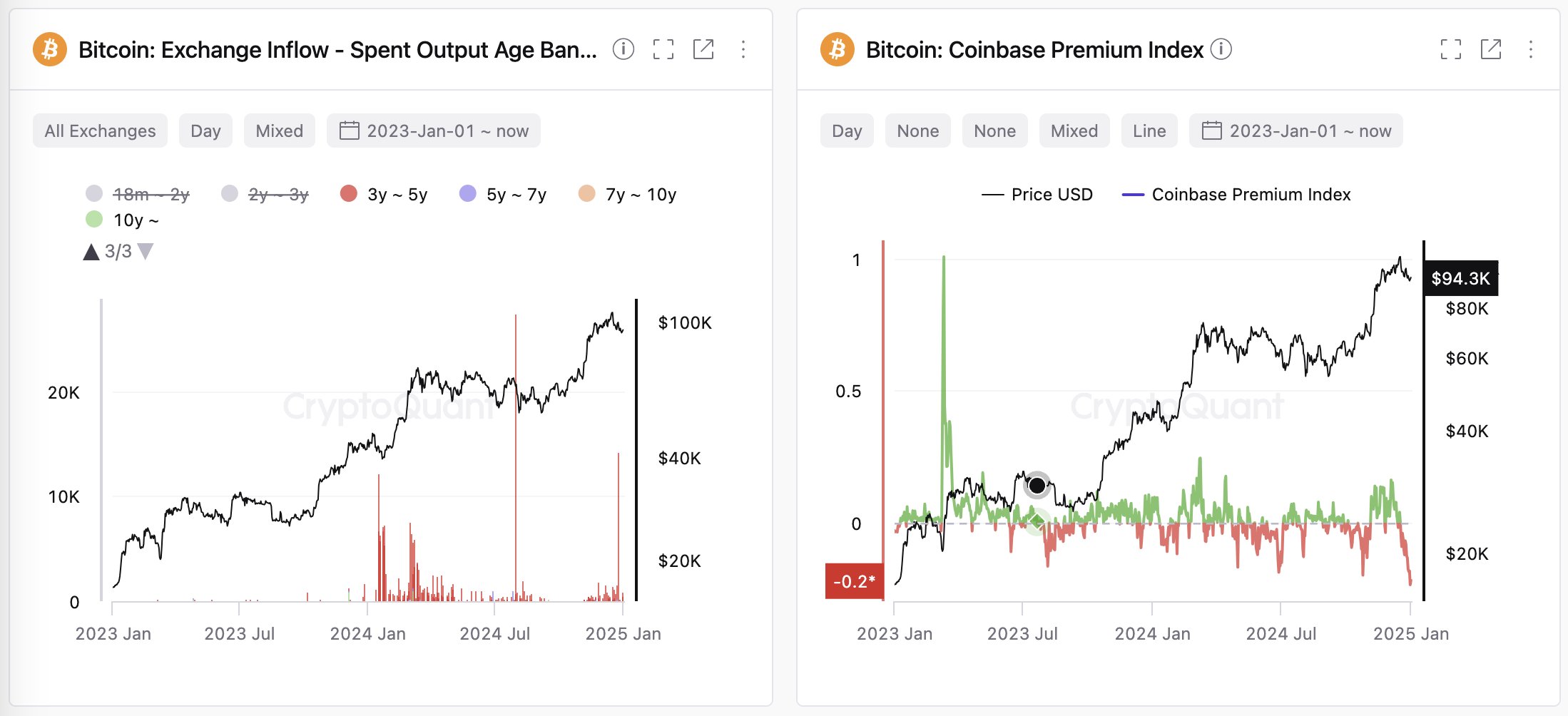Open Coinbase Premium chart more-options menu
The height and width of the screenshot is (716, 1568).
click(x=1531, y=49)
